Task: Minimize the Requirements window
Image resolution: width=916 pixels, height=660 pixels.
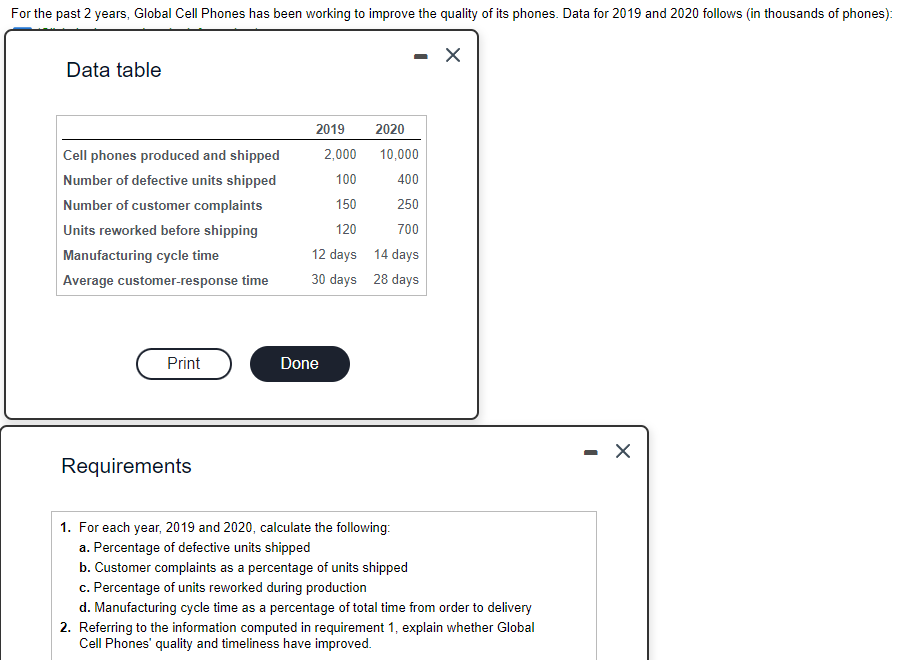Action: tap(589, 451)
